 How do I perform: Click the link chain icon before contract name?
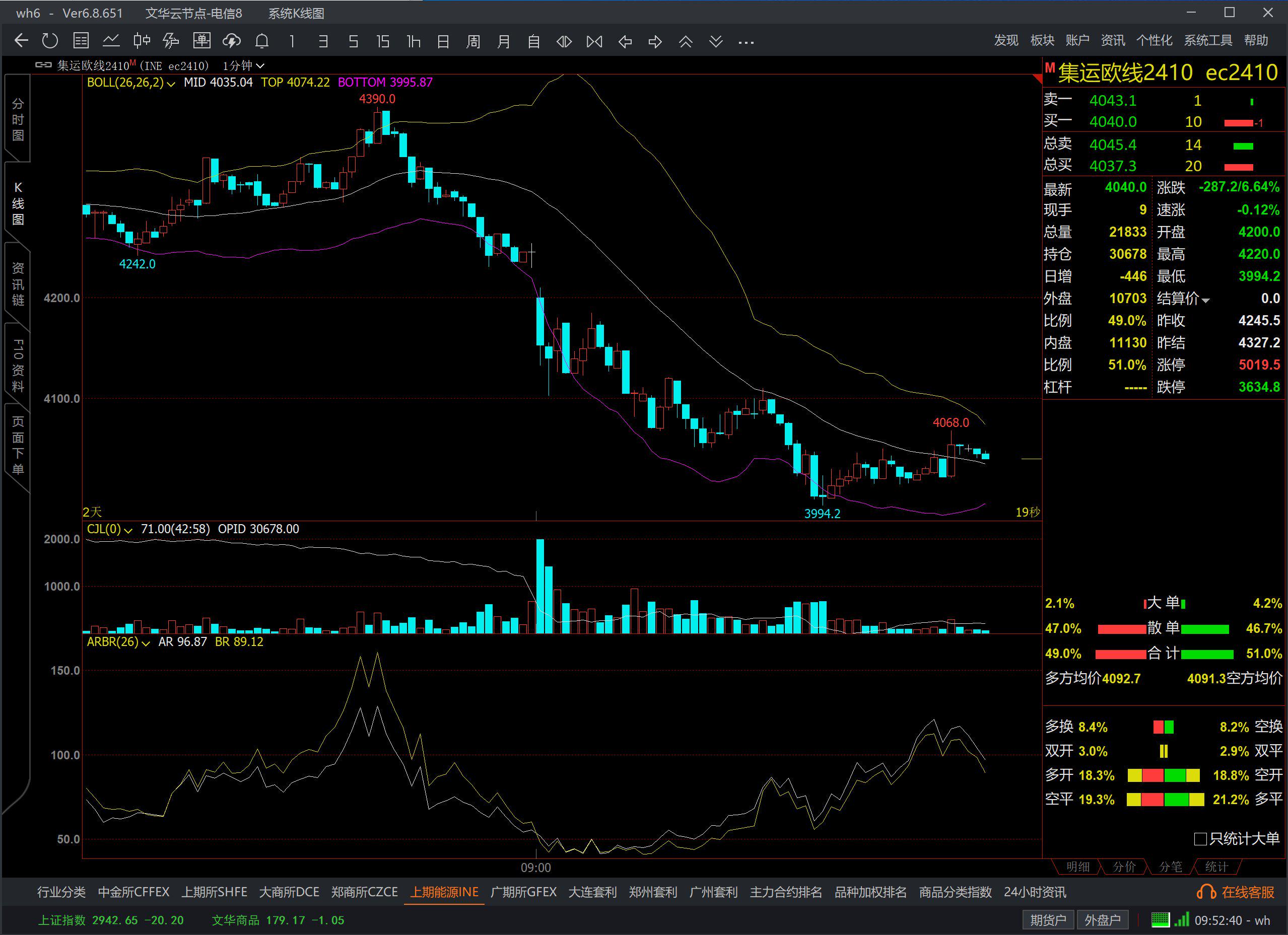click(x=43, y=65)
